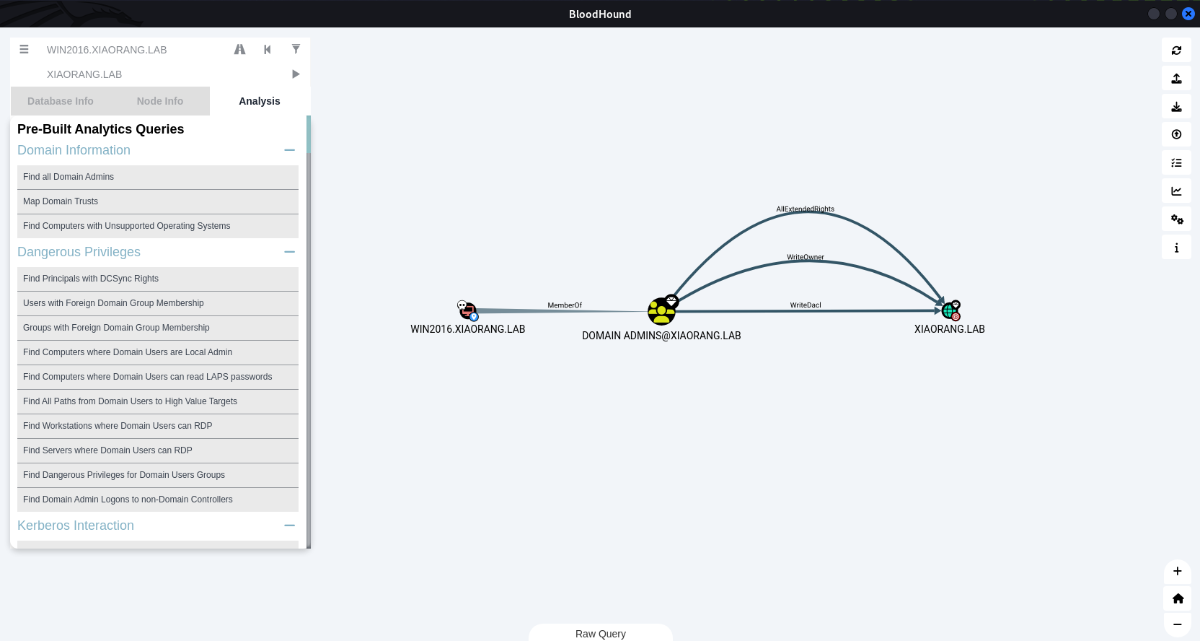Click the pathfinding road icon
1200x641 pixels.
(x=240, y=49)
